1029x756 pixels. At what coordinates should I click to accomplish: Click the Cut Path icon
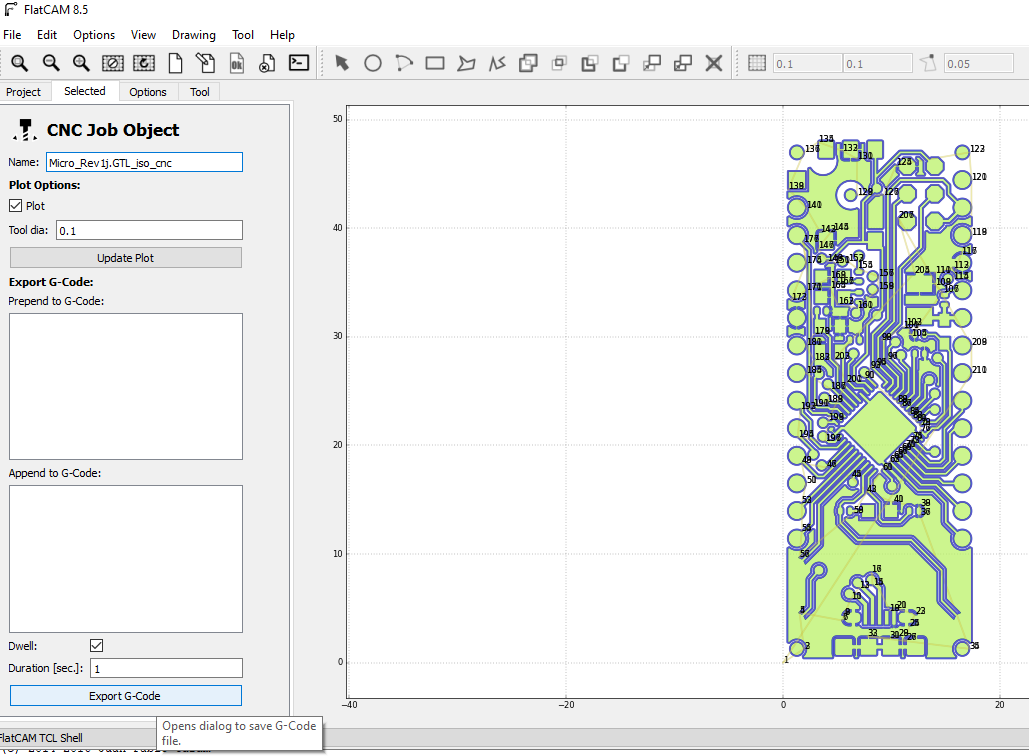(x=621, y=63)
